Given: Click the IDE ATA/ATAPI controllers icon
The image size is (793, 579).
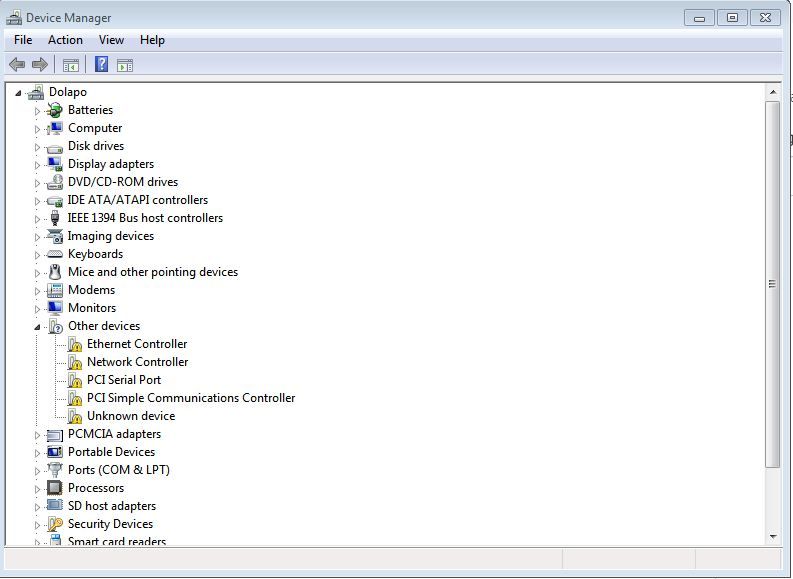Looking at the screenshot, I should click(54, 201).
